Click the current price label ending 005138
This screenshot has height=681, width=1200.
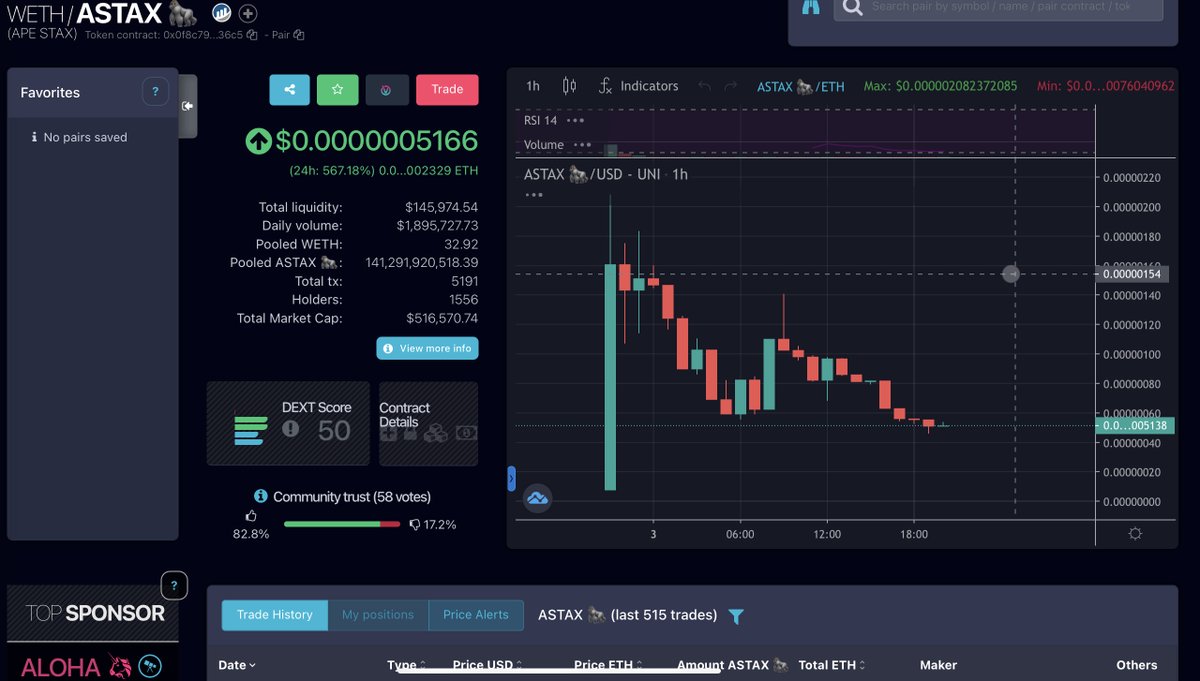[1135, 425]
